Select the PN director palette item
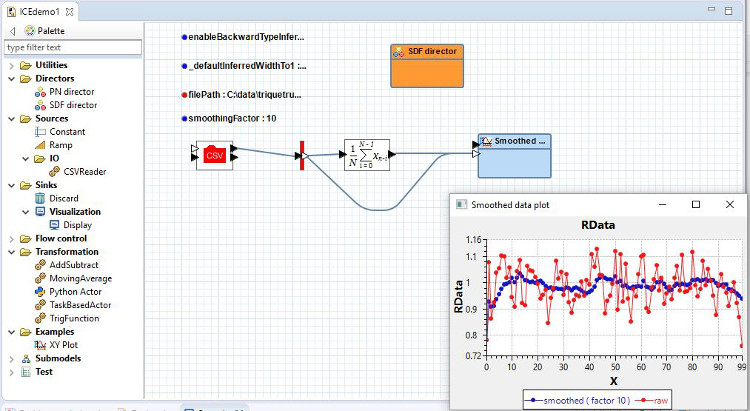Image resolution: width=750 pixels, height=411 pixels. pos(71,91)
